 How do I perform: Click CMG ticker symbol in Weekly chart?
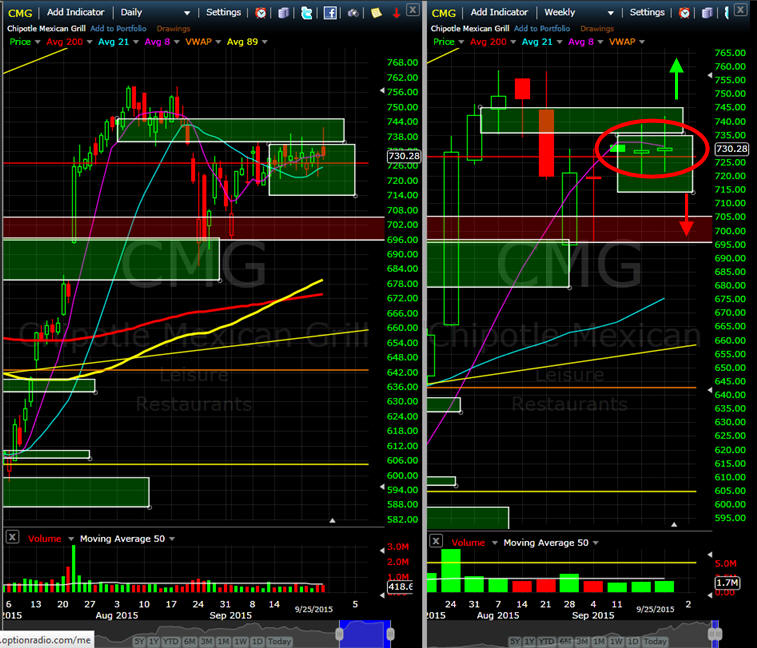pos(443,13)
